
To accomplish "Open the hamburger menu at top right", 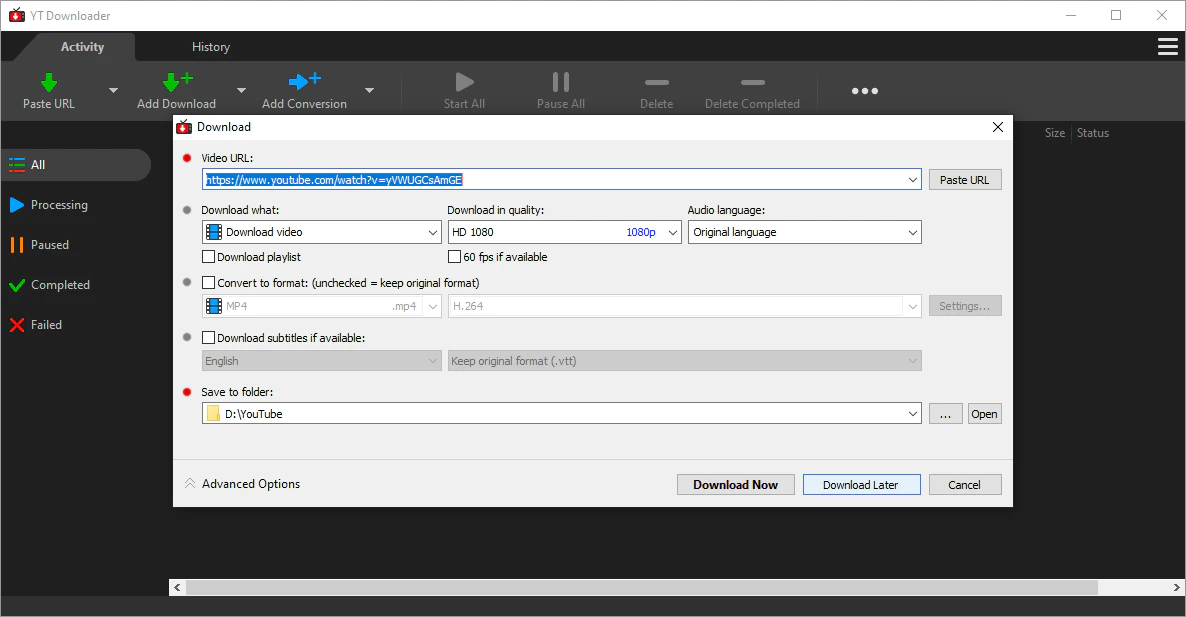I will point(1167,46).
